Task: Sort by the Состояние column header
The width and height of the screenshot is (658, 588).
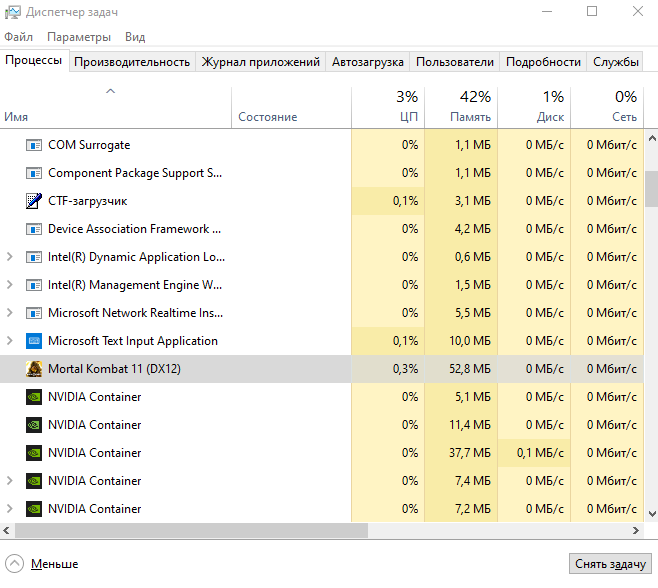Action: pyautogui.click(x=291, y=107)
